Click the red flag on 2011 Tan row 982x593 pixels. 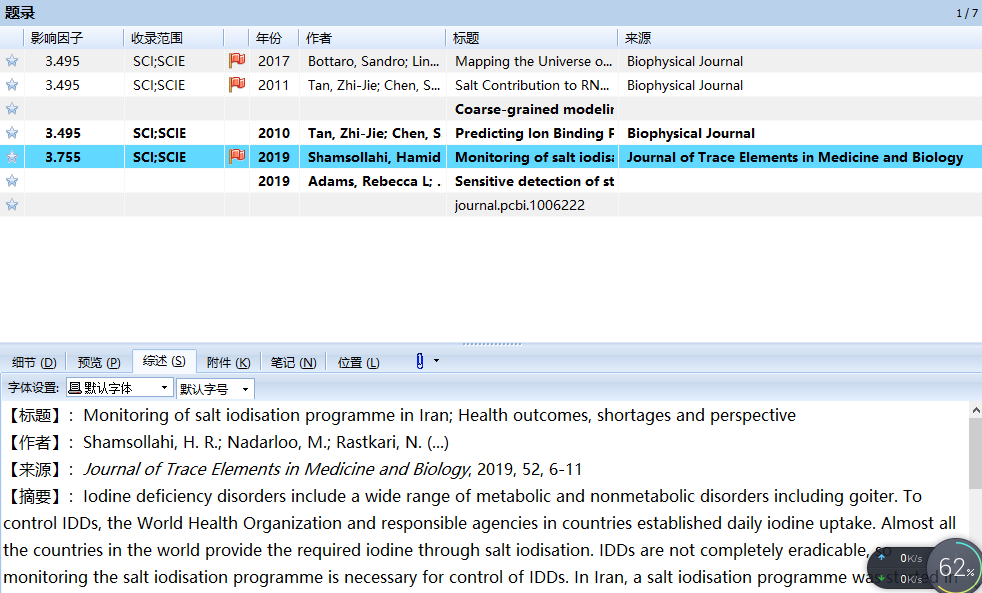click(x=237, y=84)
